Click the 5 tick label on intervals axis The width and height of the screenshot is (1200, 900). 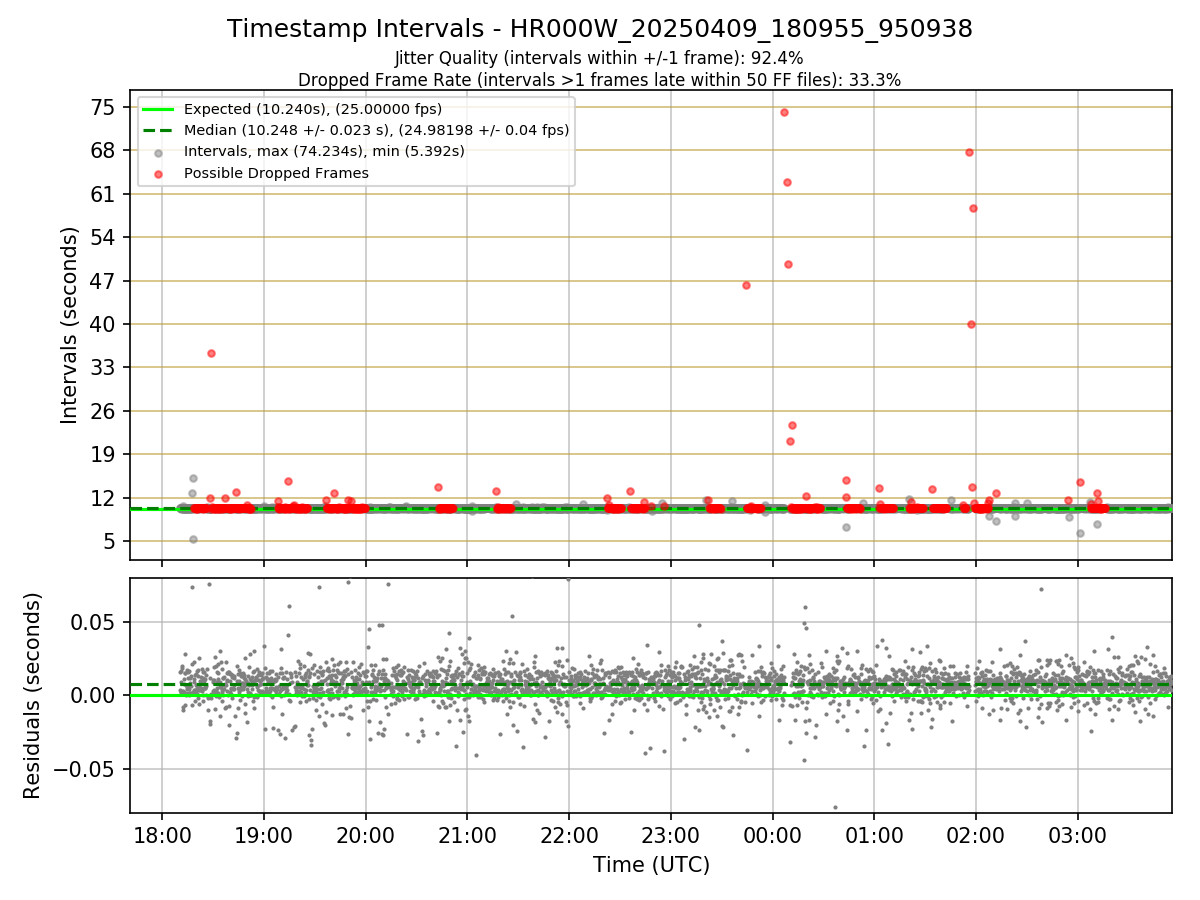pos(110,541)
